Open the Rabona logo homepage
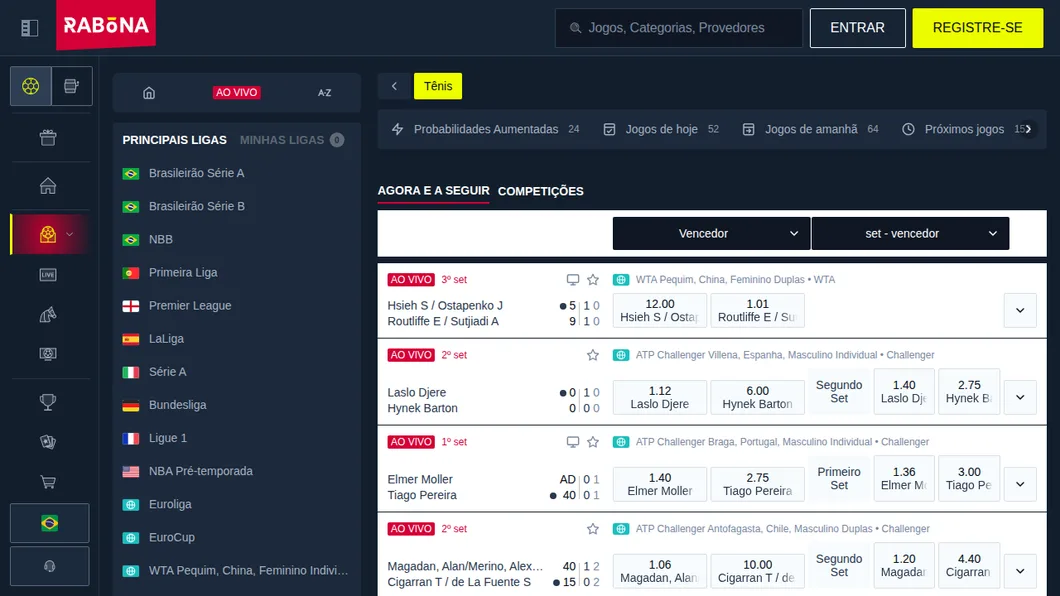This screenshot has height=596, width=1060. (x=105, y=25)
